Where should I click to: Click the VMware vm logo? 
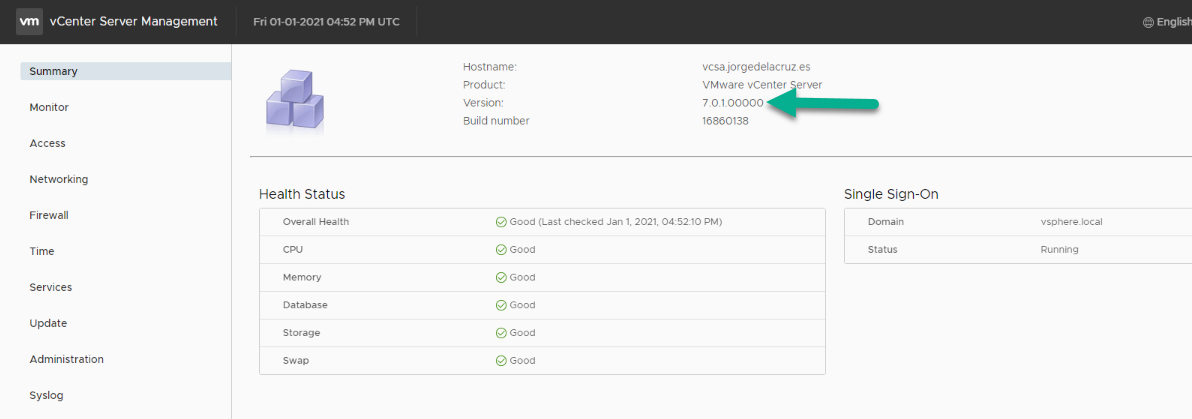pos(29,21)
